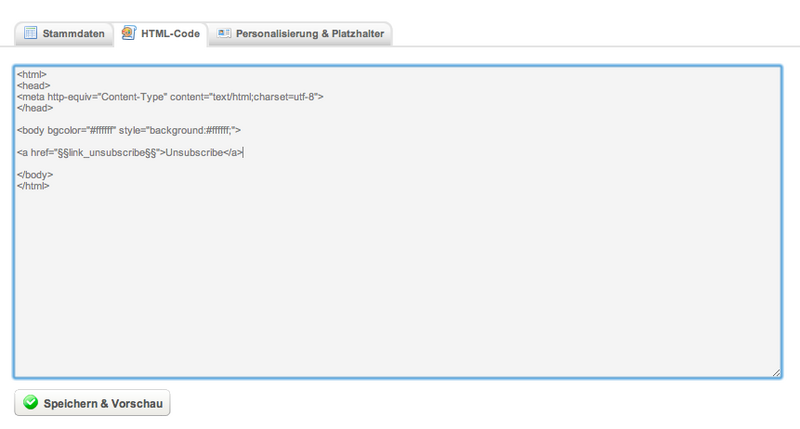
Task: Click the body bgcolor line
Action: click(129, 131)
